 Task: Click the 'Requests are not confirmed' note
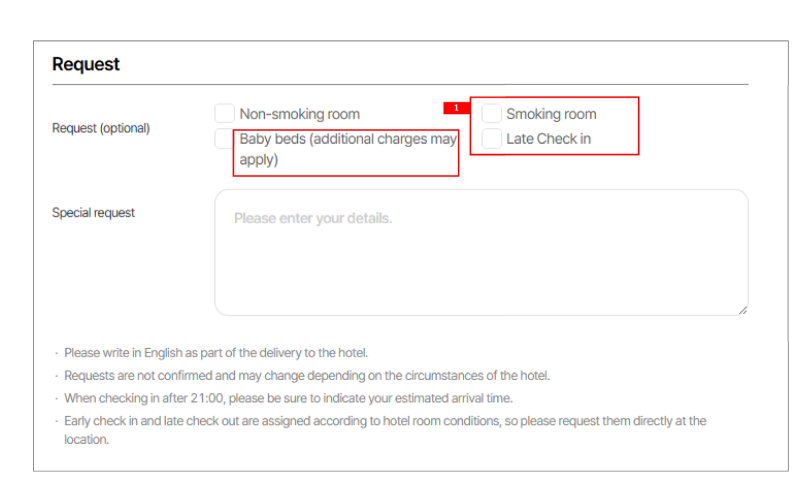coord(307,376)
